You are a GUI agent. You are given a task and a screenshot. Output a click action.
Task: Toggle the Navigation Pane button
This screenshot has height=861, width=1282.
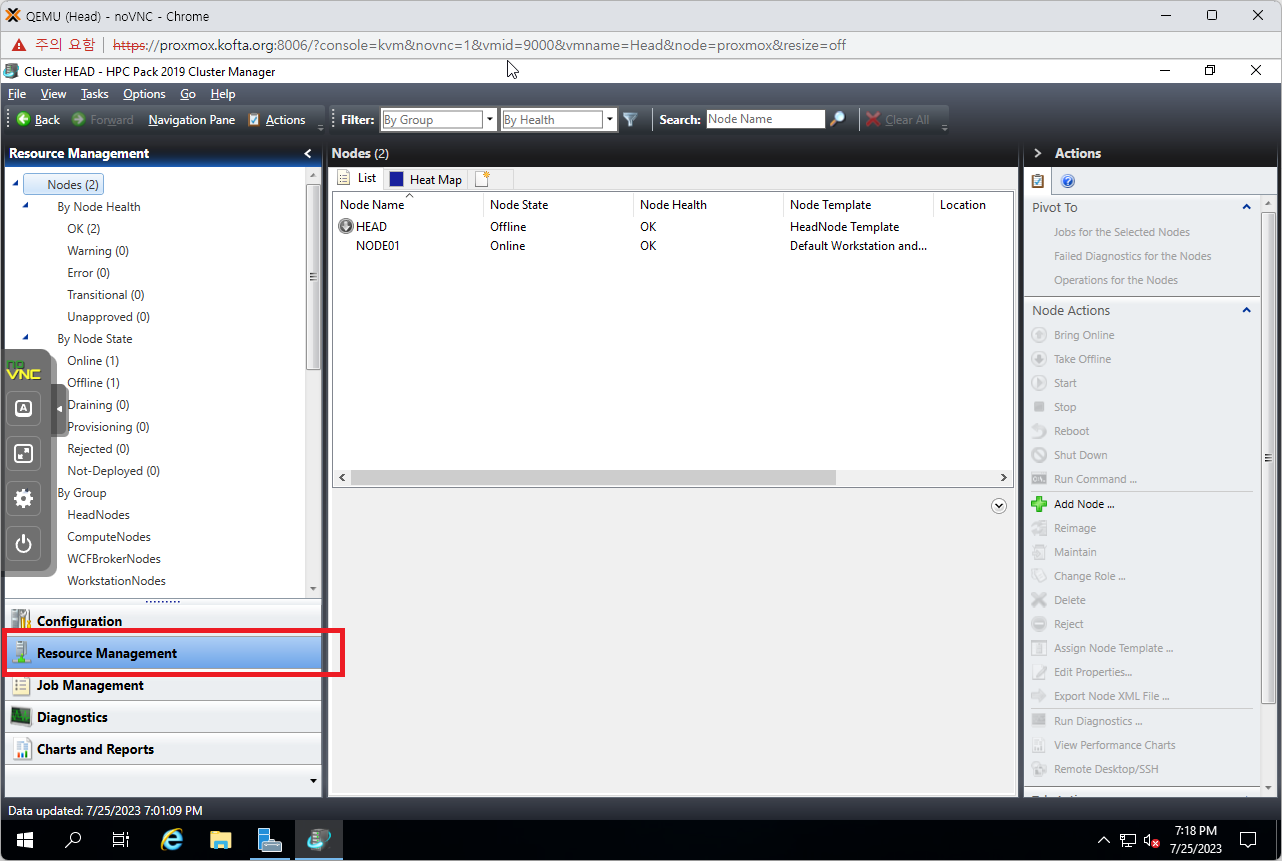coord(192,119)
